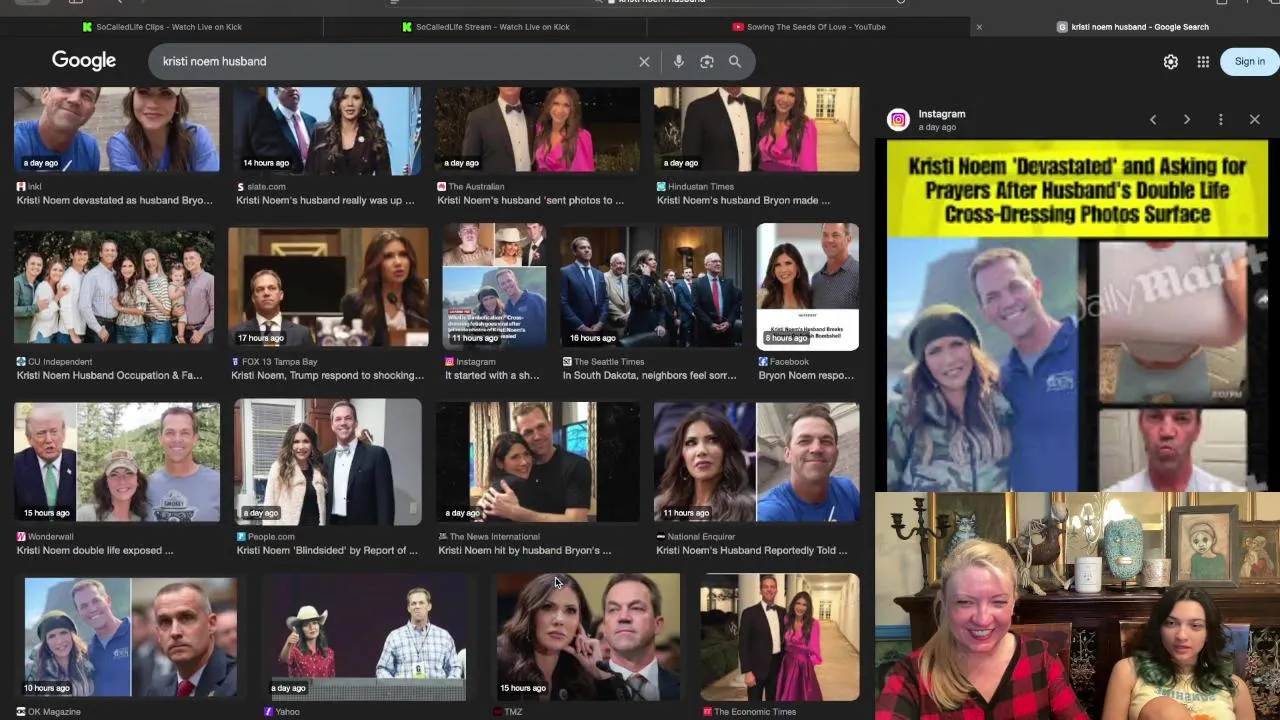Switch to SoCalledLife Clips Kick tab
The image size is (1280, 720).
[x=162, y=27]
